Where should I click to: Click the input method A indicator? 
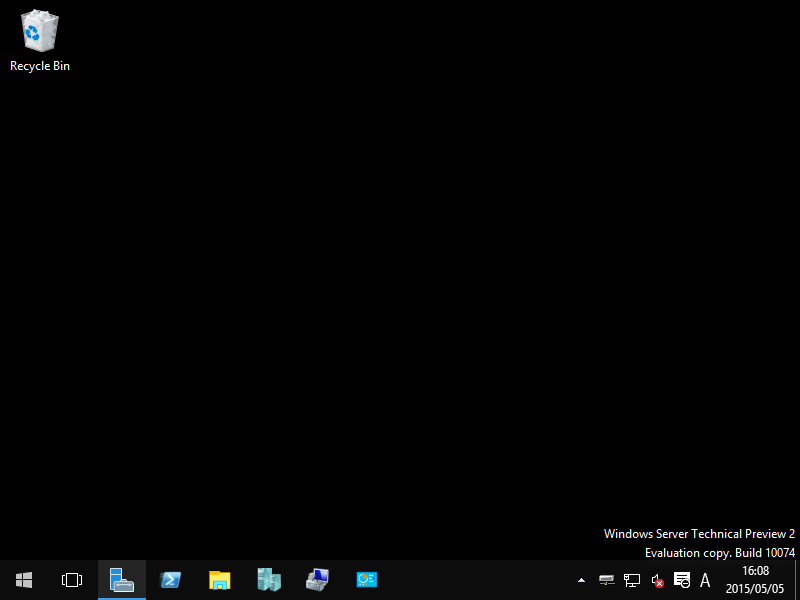[705, 580]
